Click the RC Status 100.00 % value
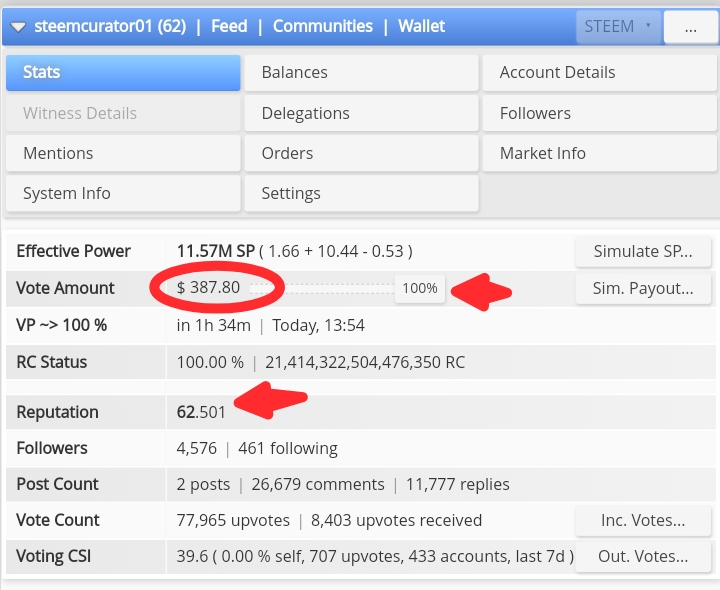The image size is (720, 590). coord(210,362)
